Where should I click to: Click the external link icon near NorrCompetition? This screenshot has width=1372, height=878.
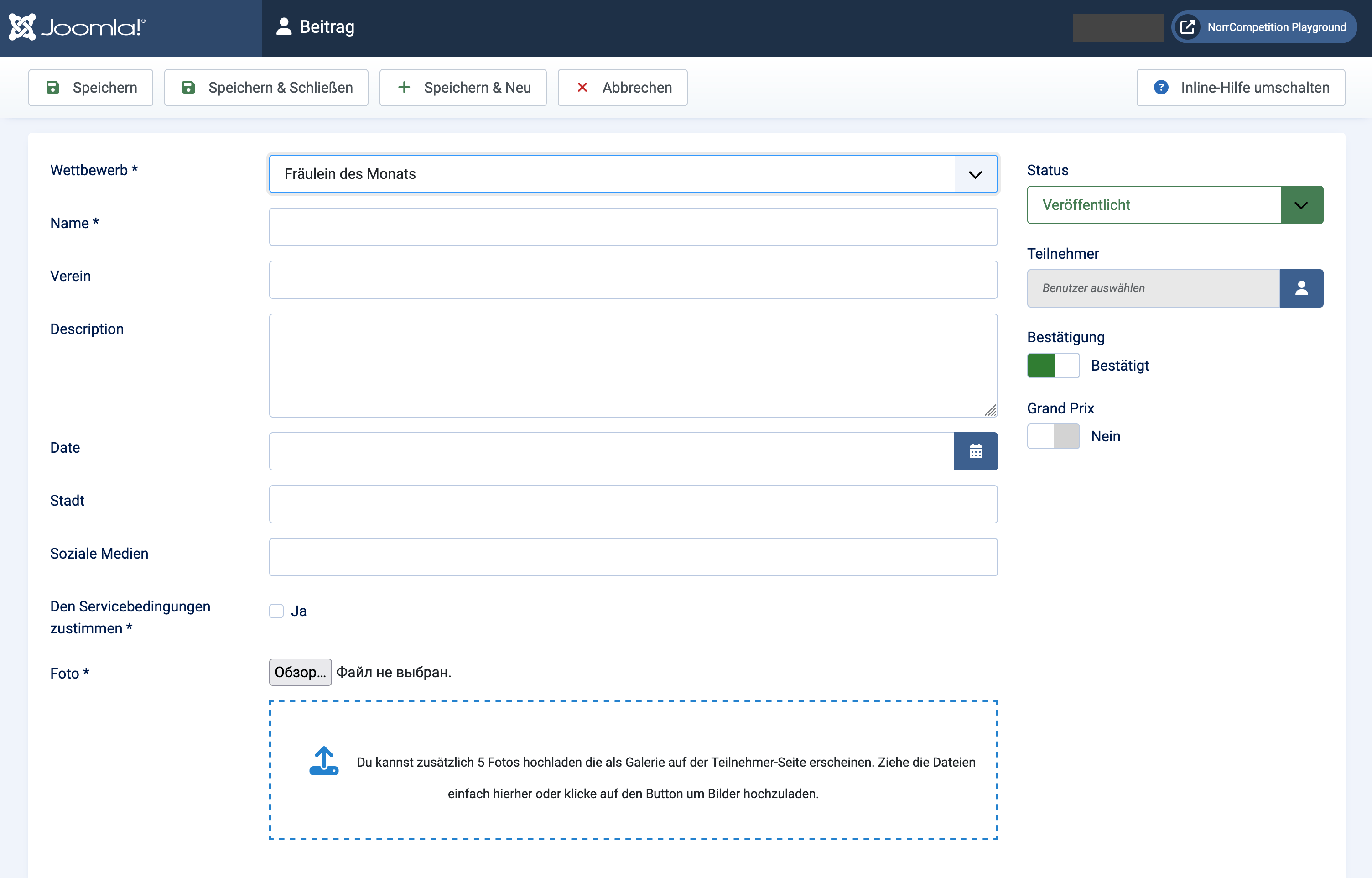1187,27
